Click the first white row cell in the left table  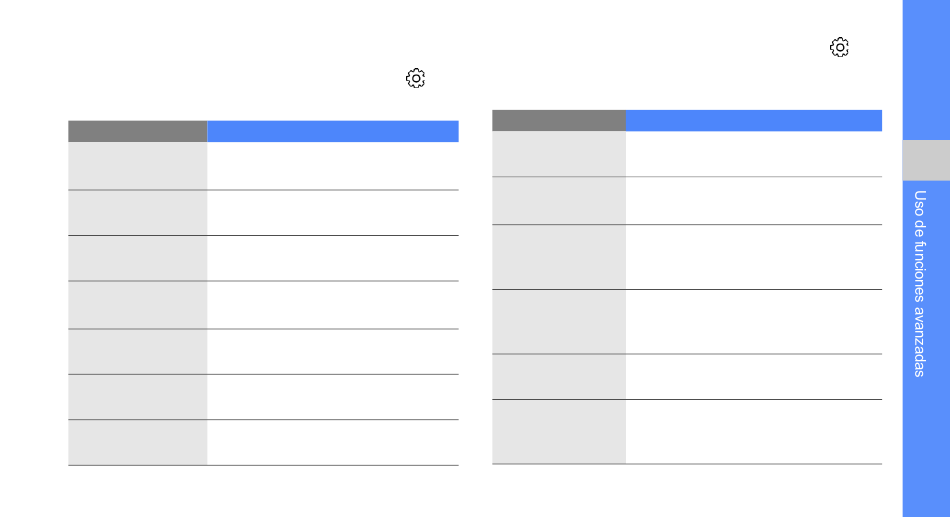point(332,166)
